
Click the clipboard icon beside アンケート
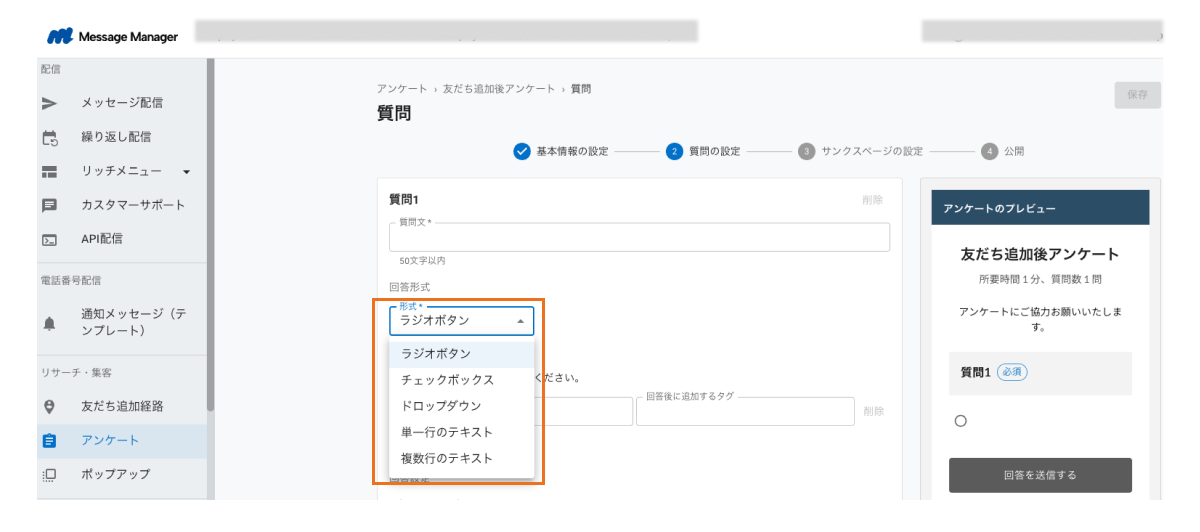click(x=49, y=440)
